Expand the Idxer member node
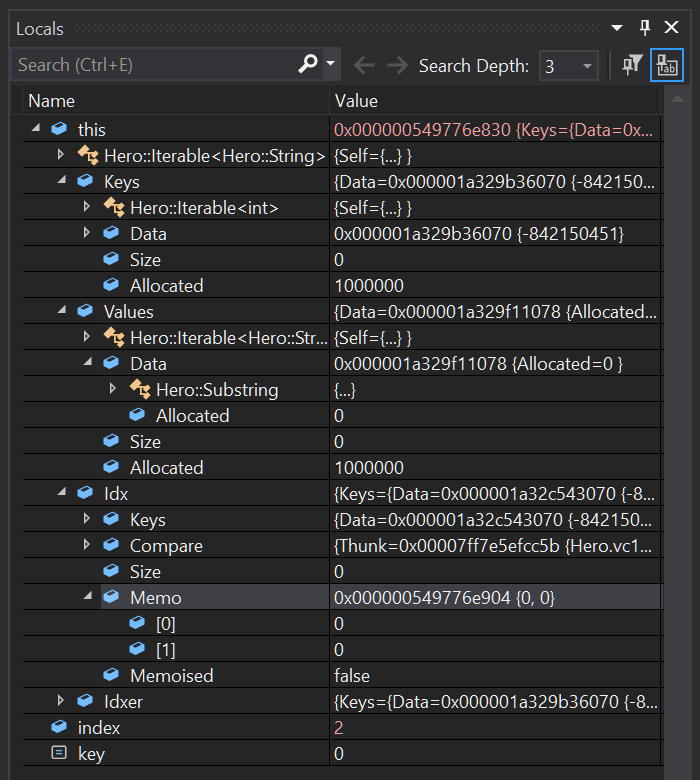This screenshot has height=780, width=700. [x=61, y=701]
